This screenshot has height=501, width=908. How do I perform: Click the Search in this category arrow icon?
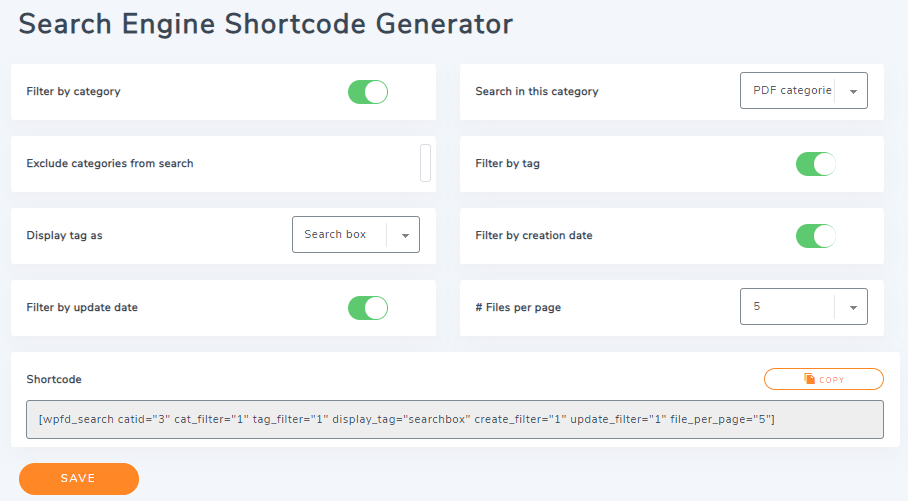click(x=853, y=91)
